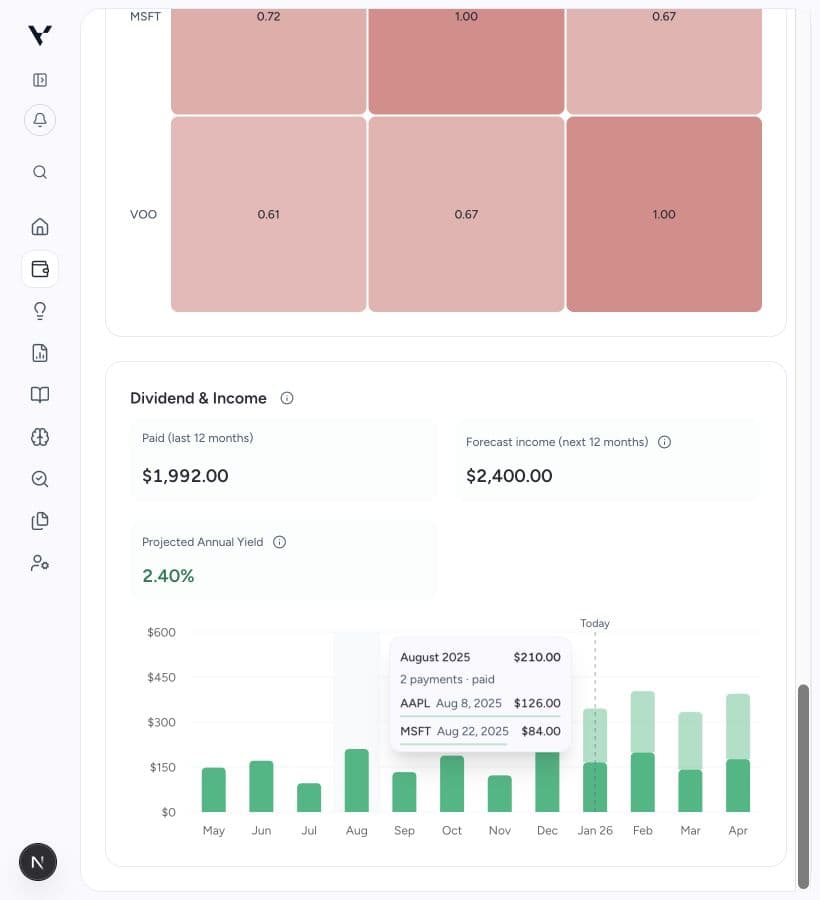Click the Dec month axis label
The image size is (820, 900).
point(547,831)
